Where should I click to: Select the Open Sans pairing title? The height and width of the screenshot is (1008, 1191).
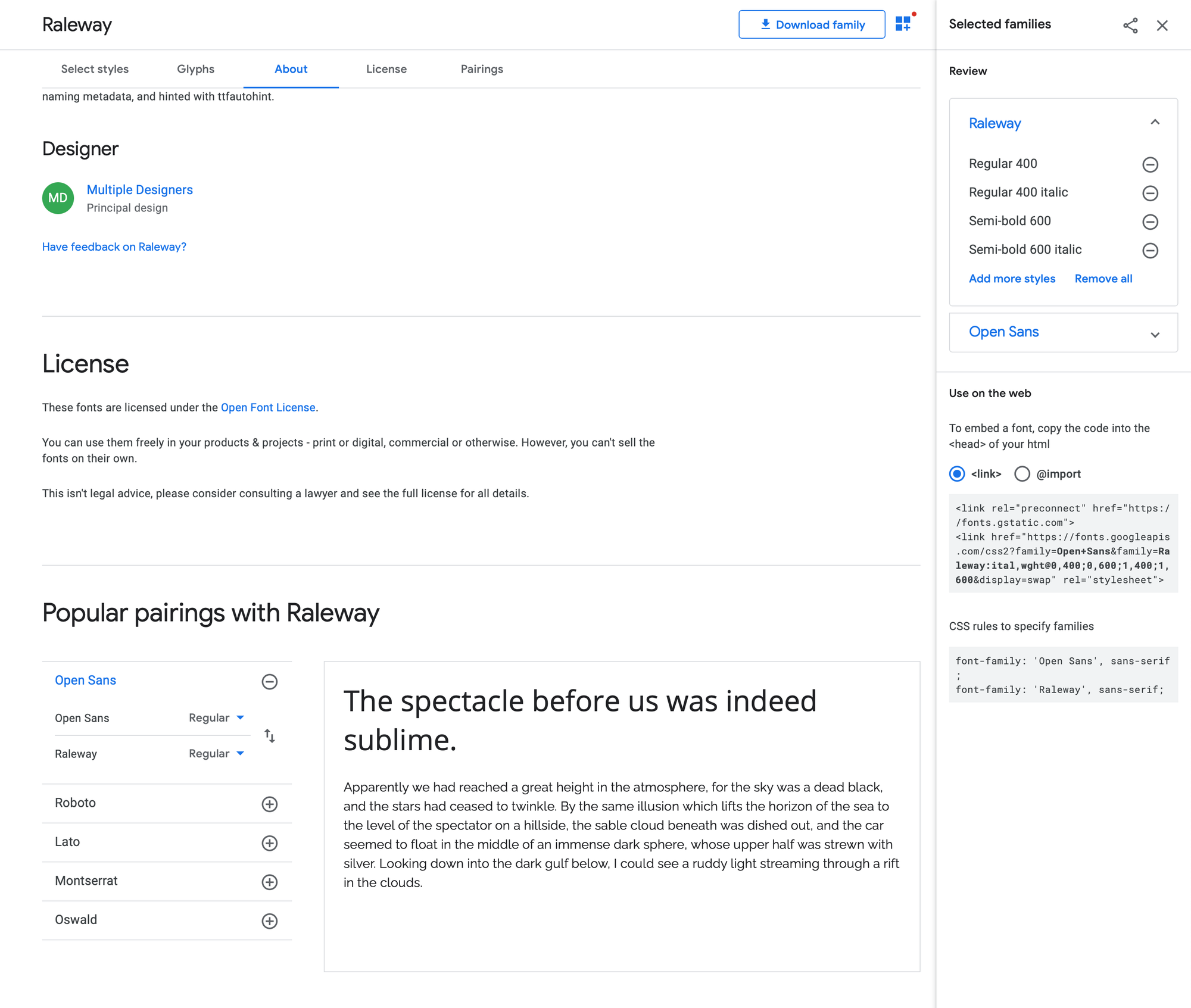point(85,680)
